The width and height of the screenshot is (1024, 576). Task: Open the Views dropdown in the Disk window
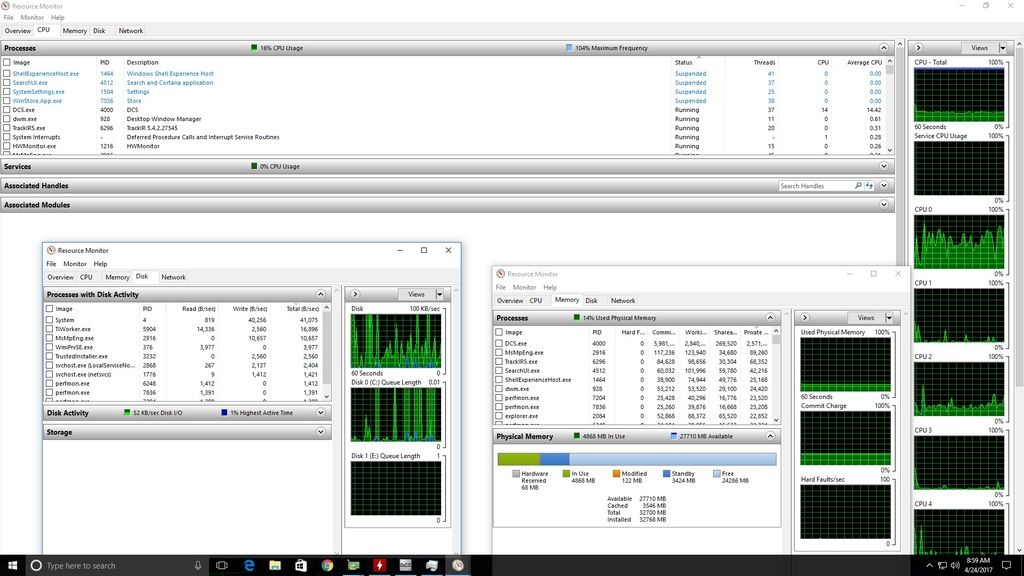click(438, 294)
